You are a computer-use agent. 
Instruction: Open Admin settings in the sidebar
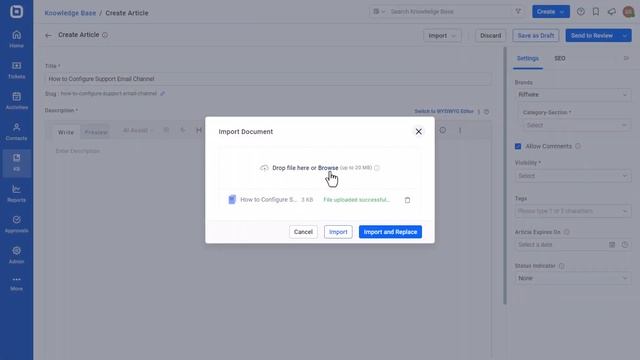tap(16, 255)
